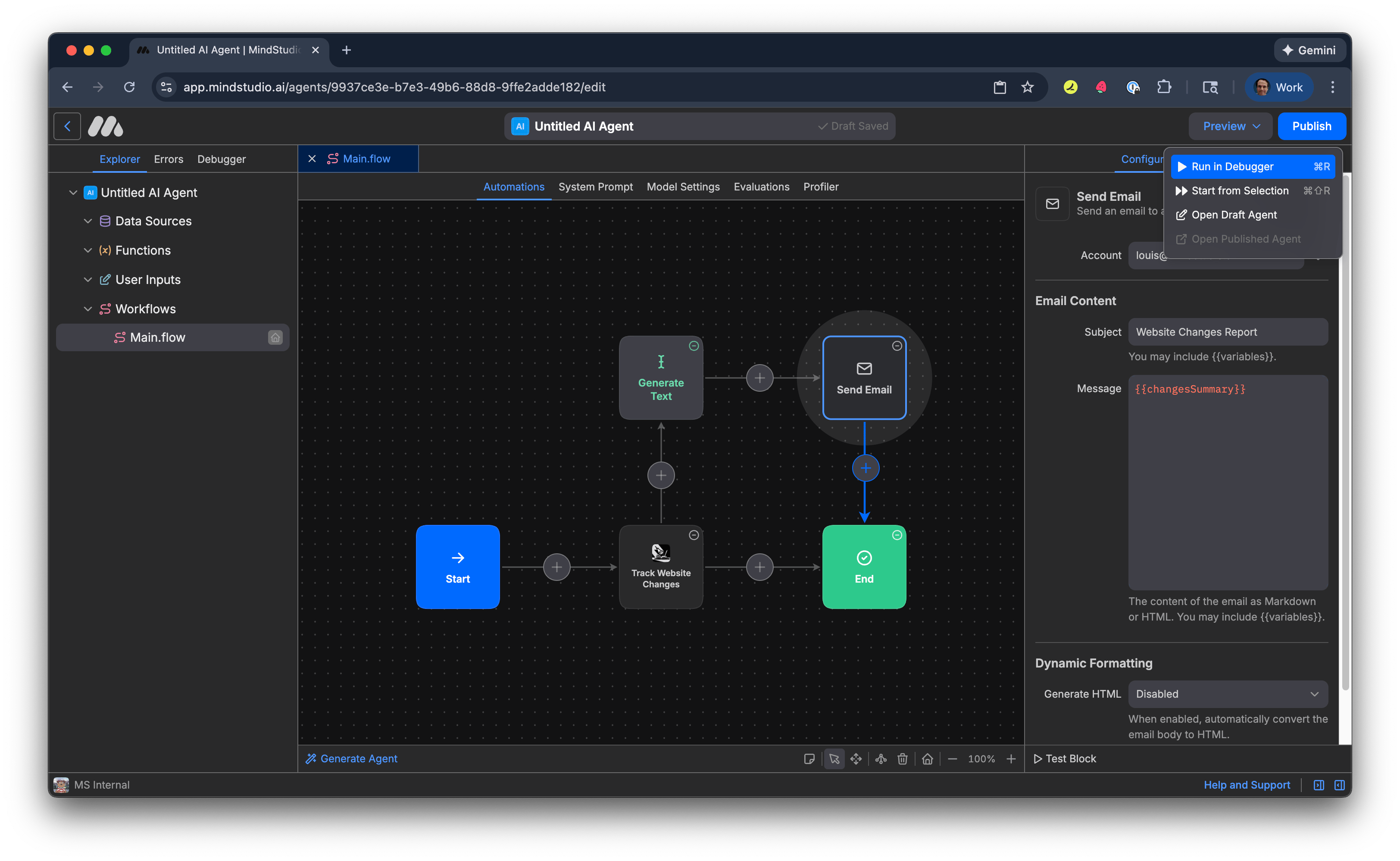Click the home icon next to Main.flow
Viewport: 1400px width, 861px height.
click(x=275, y=337)
